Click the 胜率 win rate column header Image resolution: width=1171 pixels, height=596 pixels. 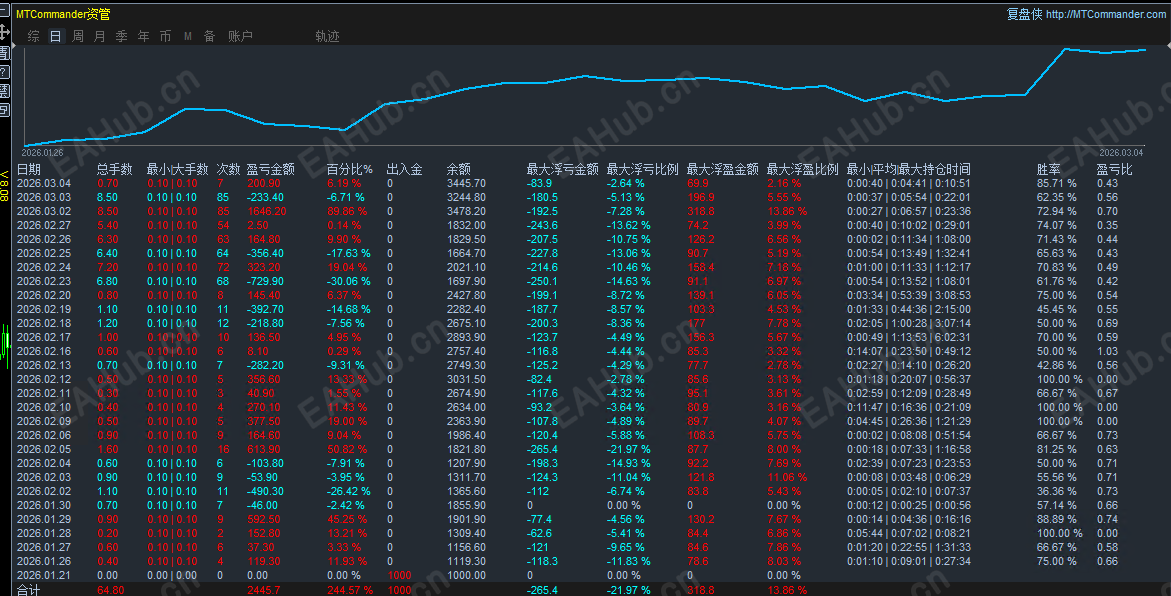click(x=1048, y=169)
